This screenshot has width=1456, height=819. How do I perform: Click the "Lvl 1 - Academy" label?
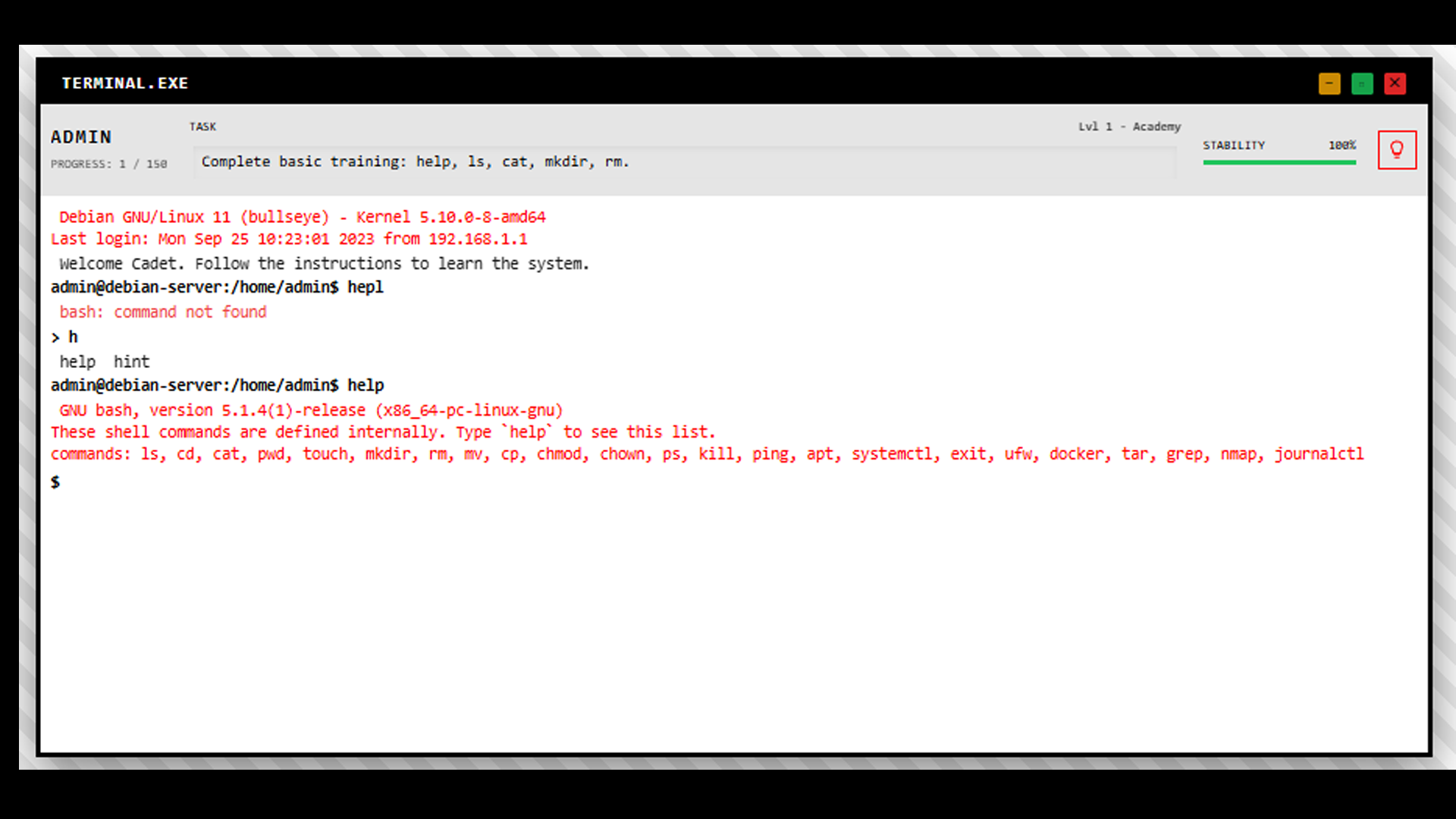click(1130, 127)
